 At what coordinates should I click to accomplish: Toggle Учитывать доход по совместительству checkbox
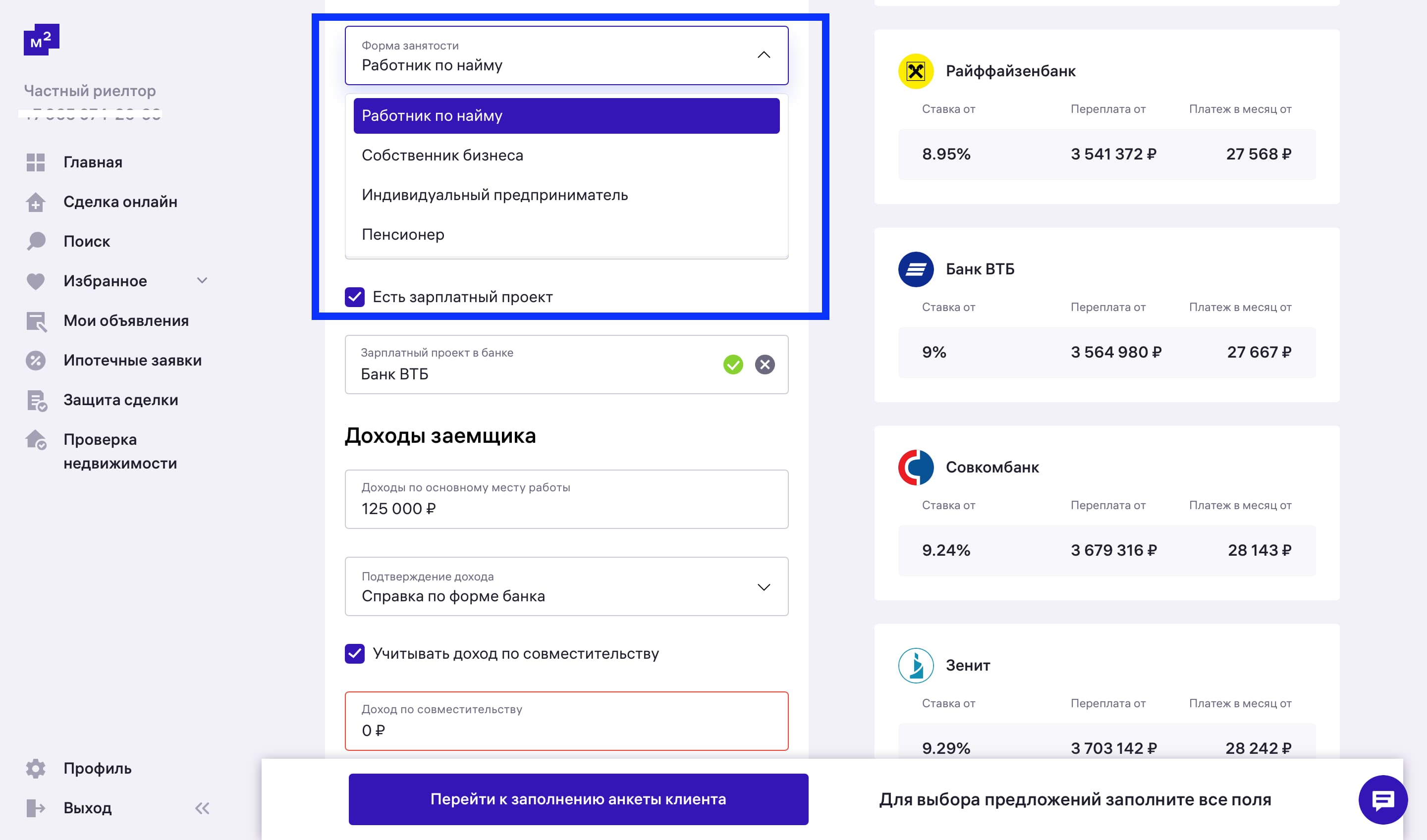coord(355,654)
